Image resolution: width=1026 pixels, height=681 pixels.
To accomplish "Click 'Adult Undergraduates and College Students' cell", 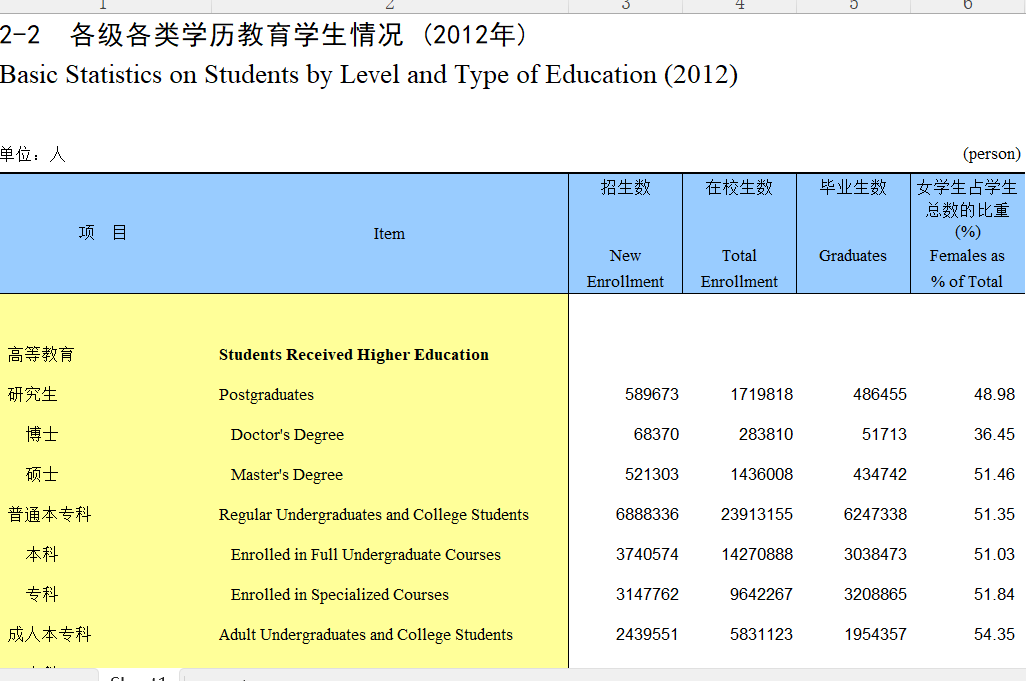I will (366, 635).
